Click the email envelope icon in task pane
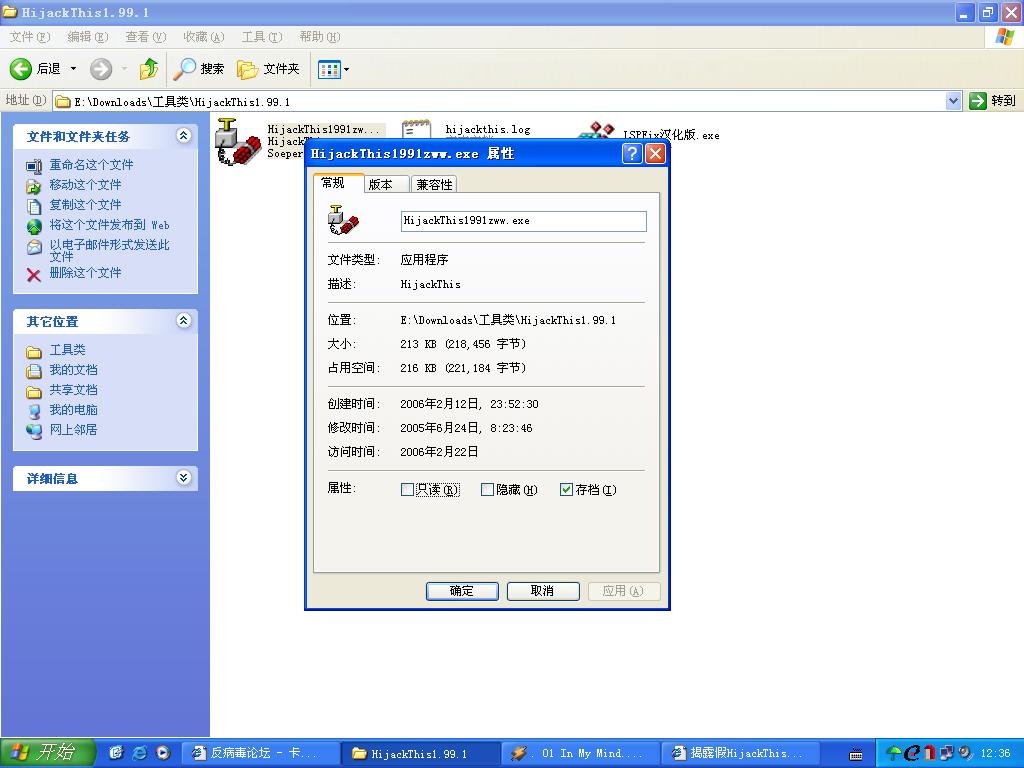 click(34, 248)
